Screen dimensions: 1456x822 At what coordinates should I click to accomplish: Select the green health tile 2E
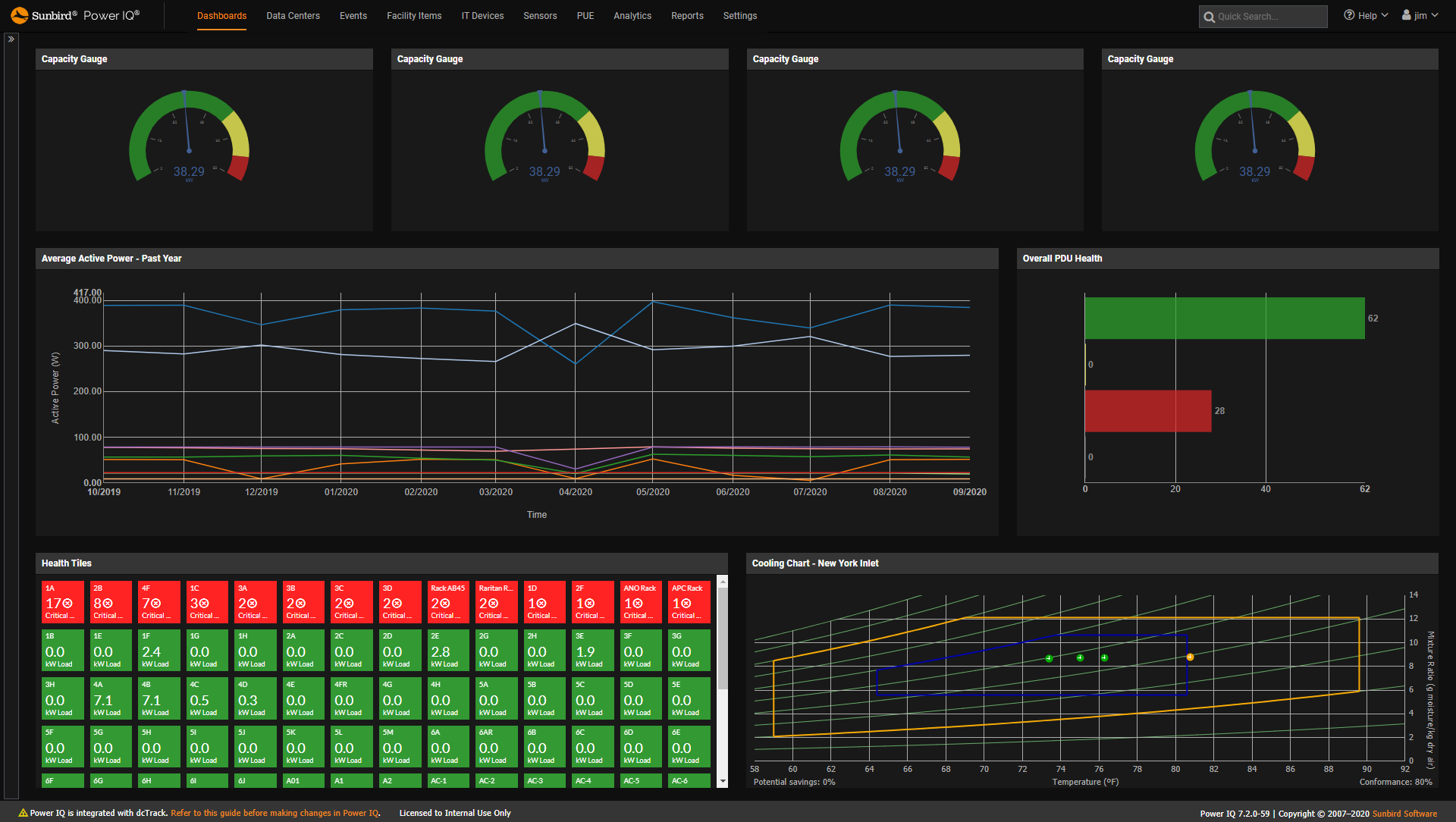(447, 650)
